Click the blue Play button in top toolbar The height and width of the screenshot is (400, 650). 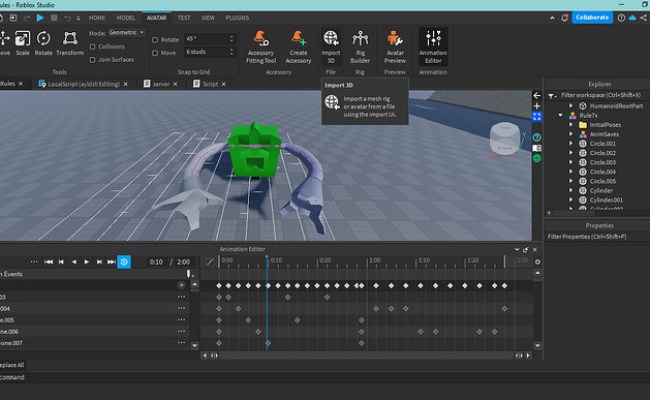40,18
